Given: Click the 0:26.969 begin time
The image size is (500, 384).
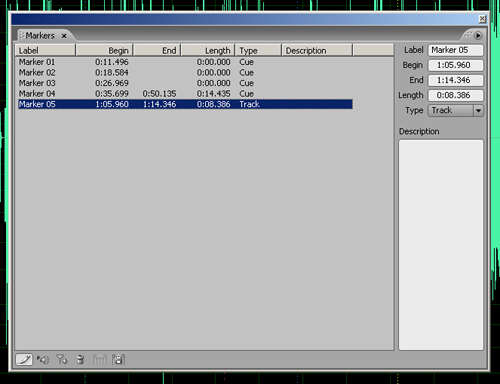Looking at the screenshot, I should coord(112,83).
